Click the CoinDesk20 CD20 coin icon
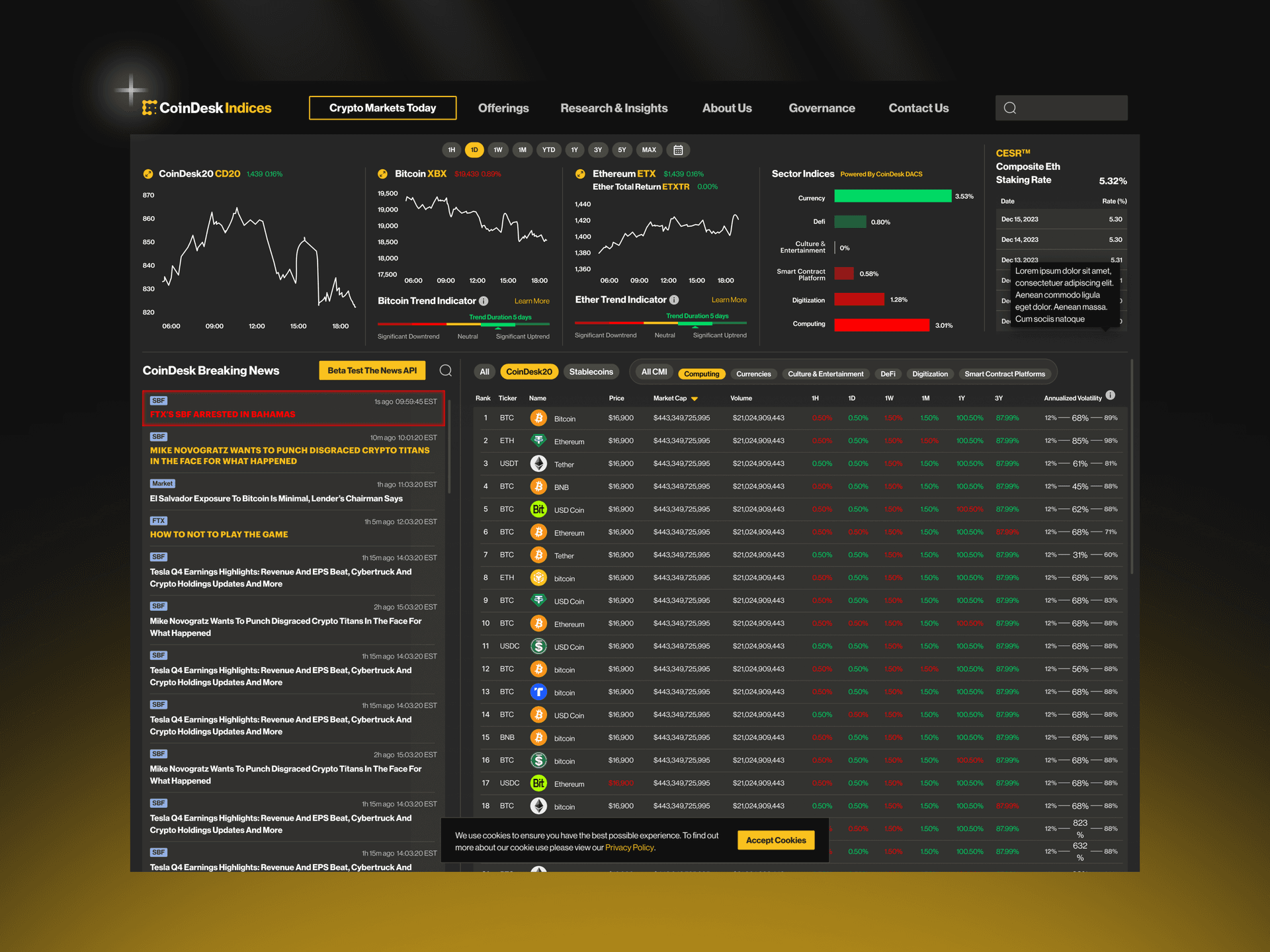The width and height of the screenshot is (1270, 952). coord(148,174)
